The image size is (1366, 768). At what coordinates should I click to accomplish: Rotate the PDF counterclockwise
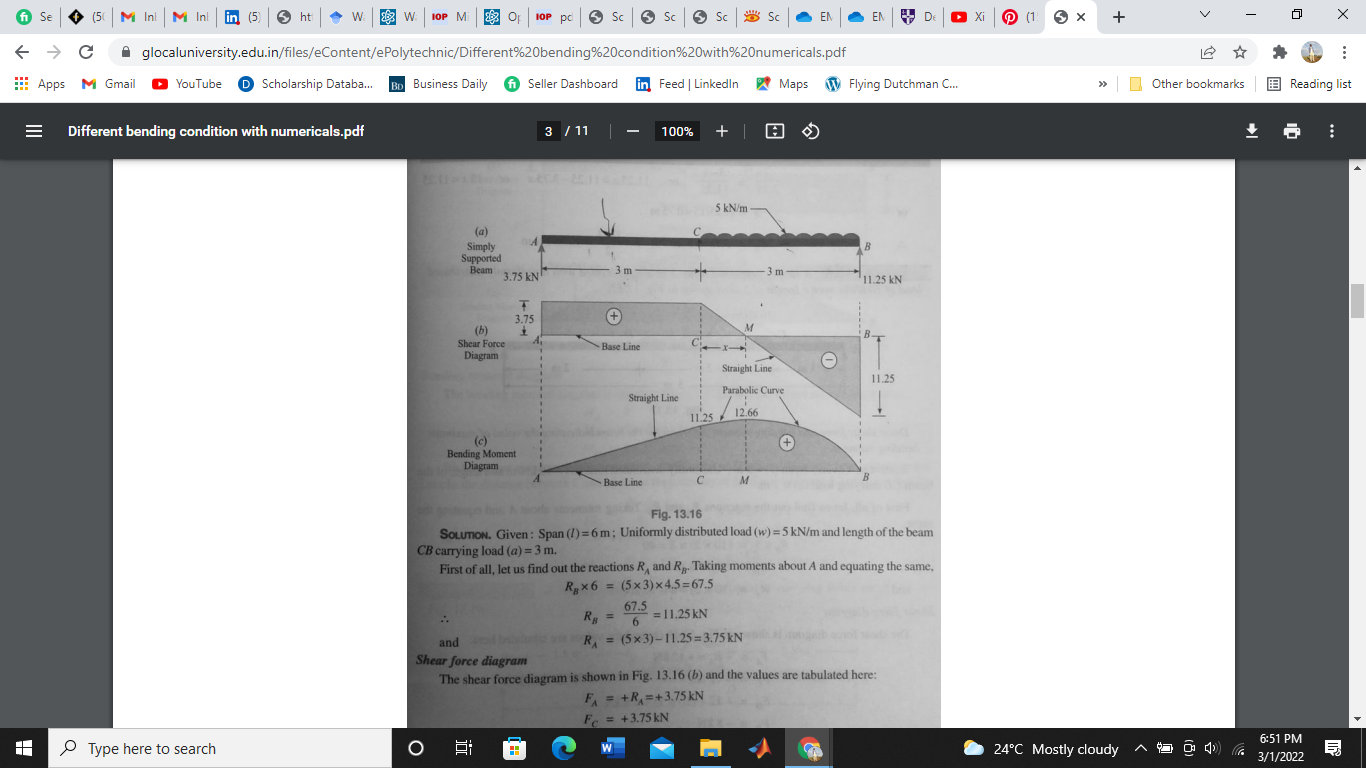[x=811, y=131]
